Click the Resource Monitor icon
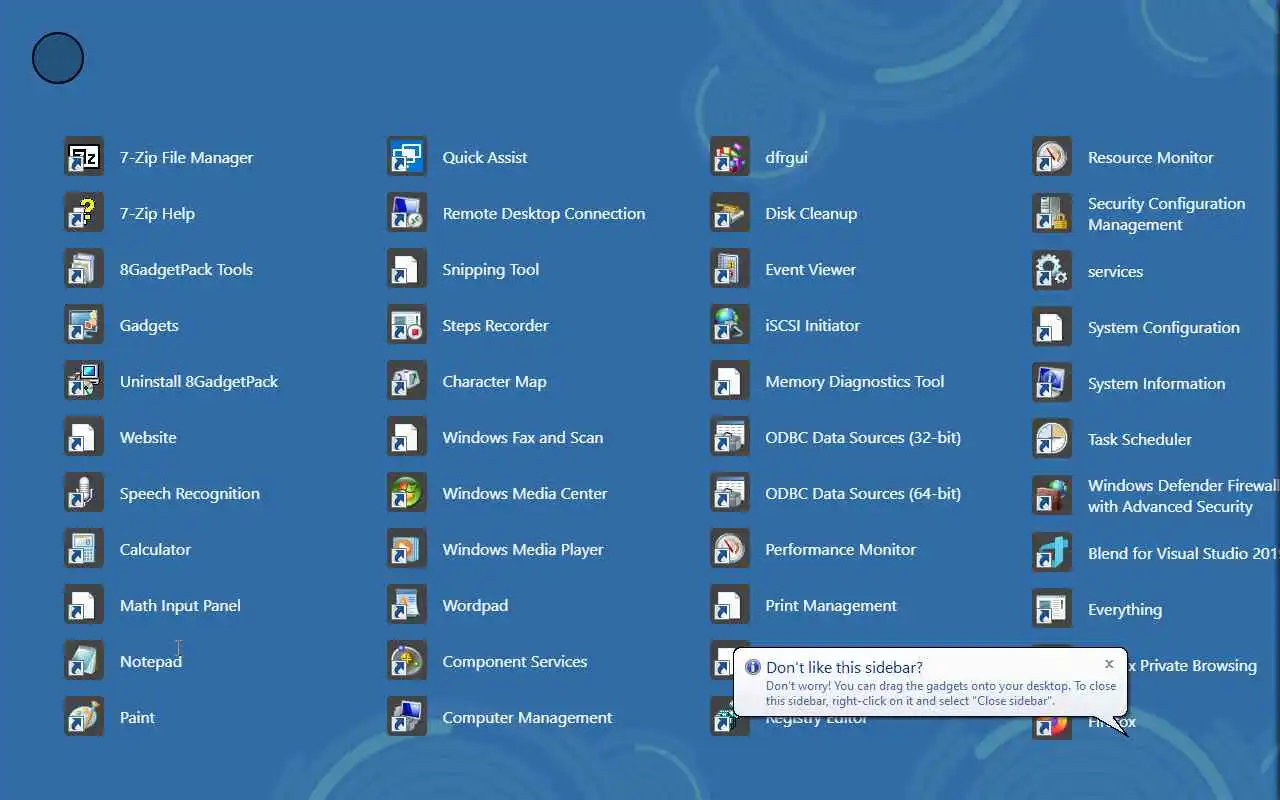The image size is (1280, 800). [1052, 157]
